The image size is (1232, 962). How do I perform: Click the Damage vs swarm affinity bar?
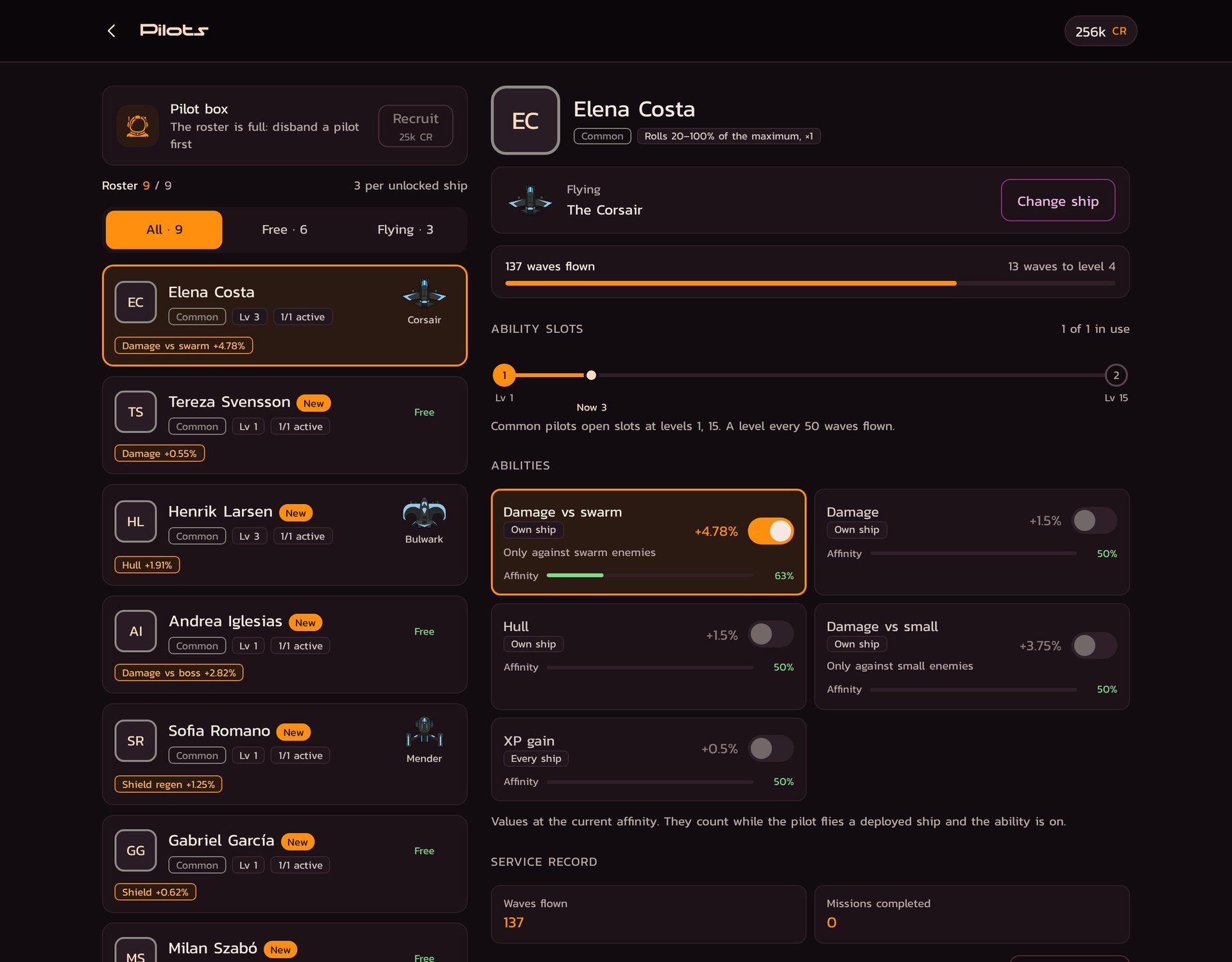point(649,575)
